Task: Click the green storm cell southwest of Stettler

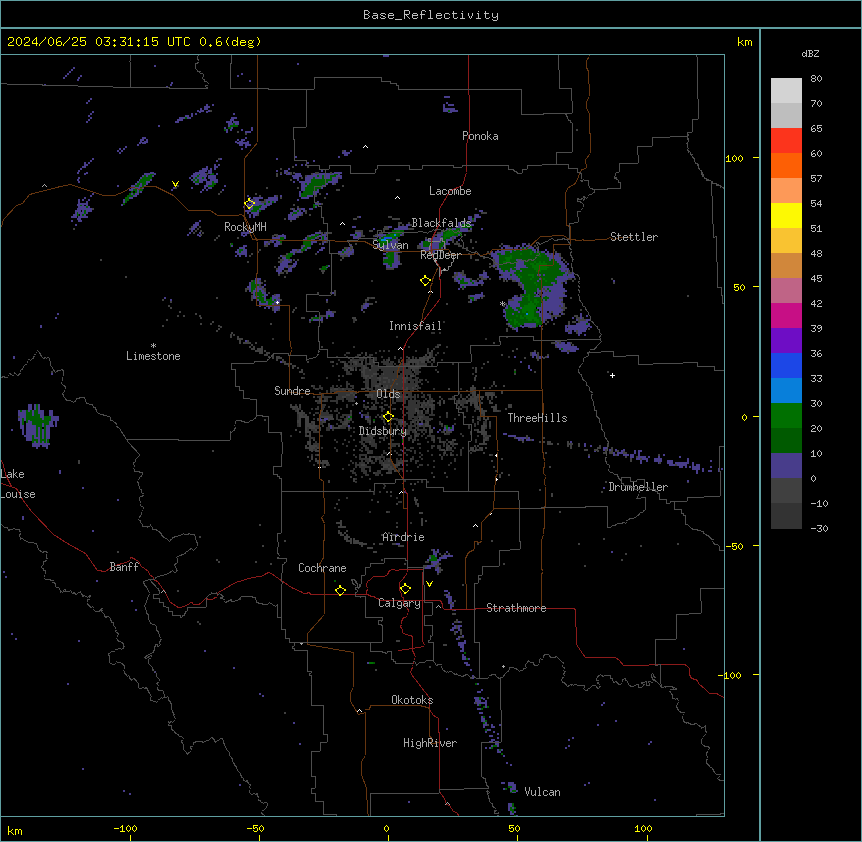Action: (533, 287)
